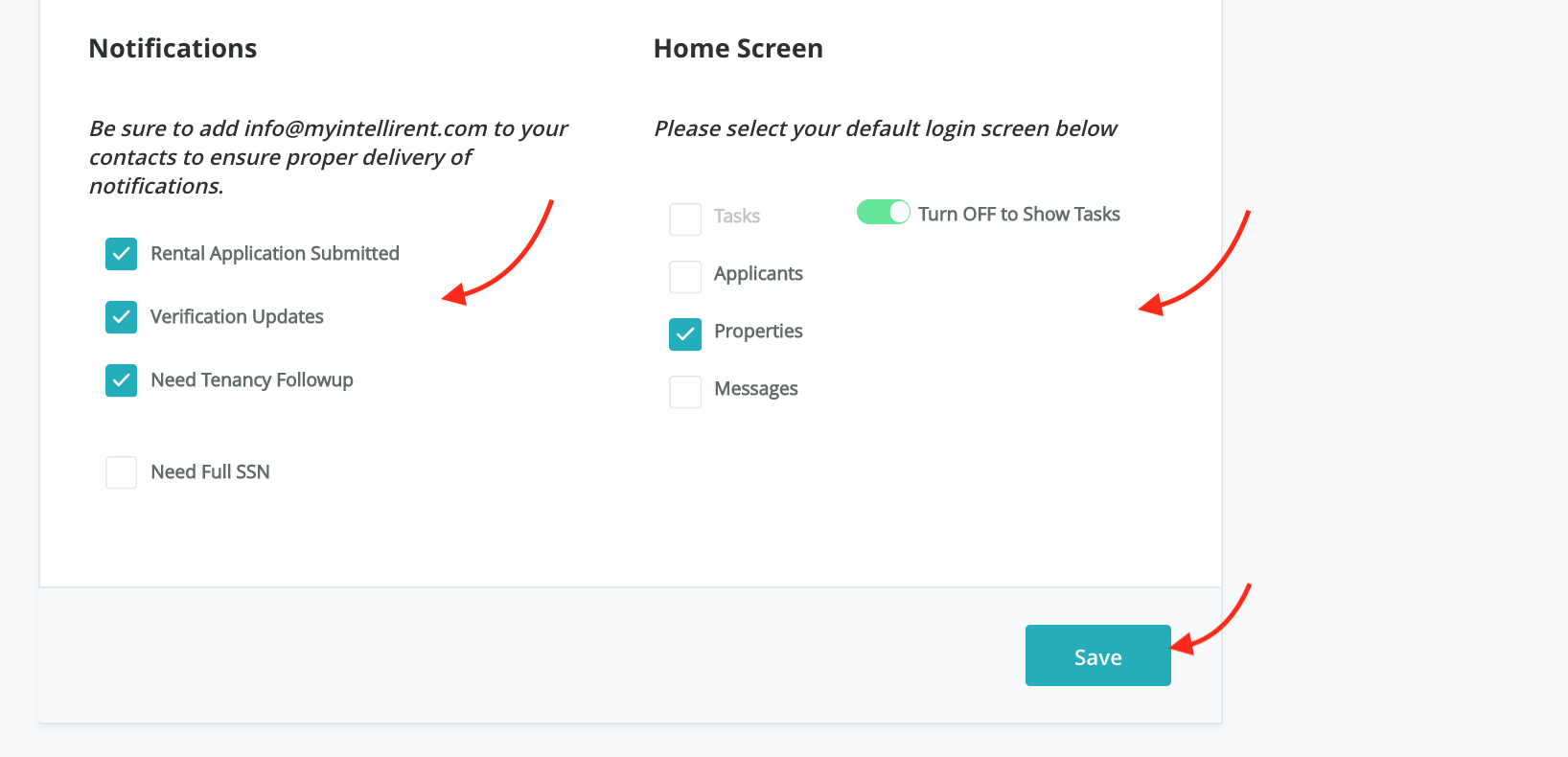Click the 'Turn OFF to Show Tasks' label
This screenshot has height=757, width=1568.
[x=1019, y=215]
